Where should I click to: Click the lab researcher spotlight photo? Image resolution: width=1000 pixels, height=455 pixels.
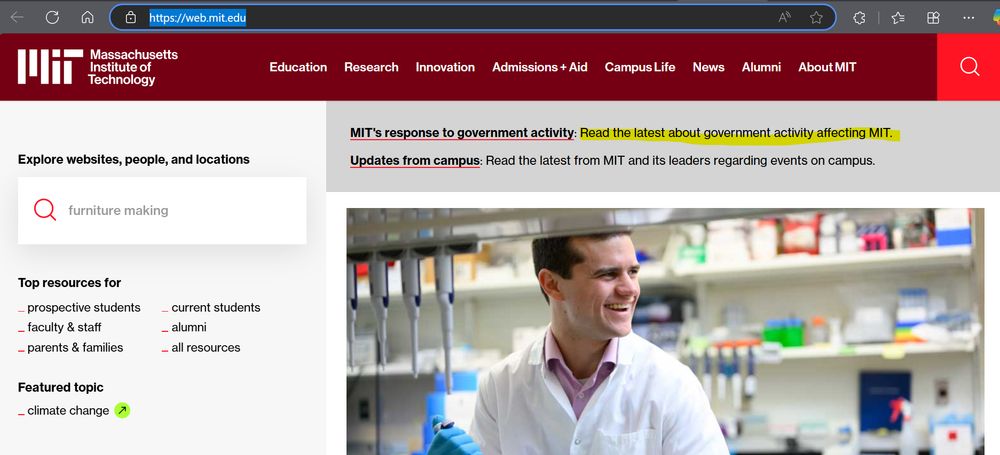tap(665, 332)
